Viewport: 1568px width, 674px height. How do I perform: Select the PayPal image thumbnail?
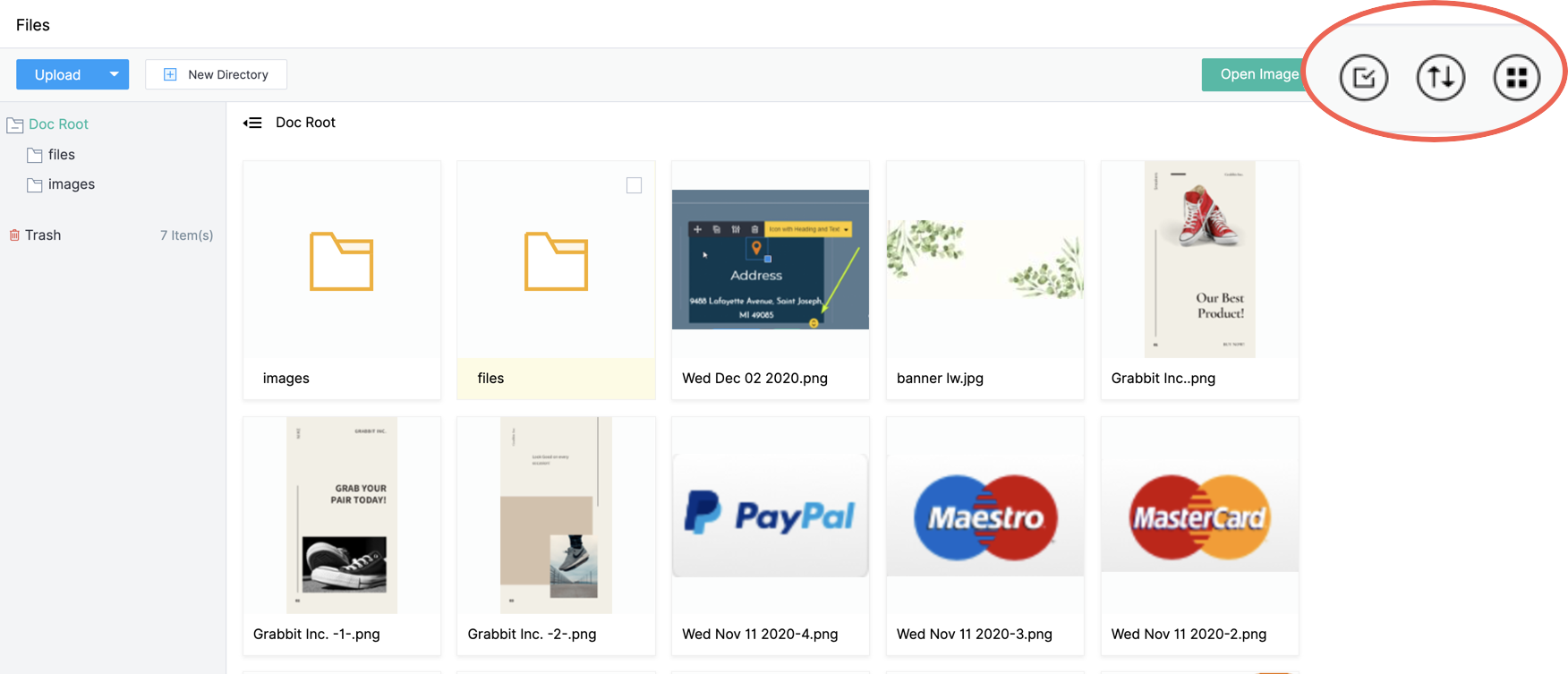[771, 516]
